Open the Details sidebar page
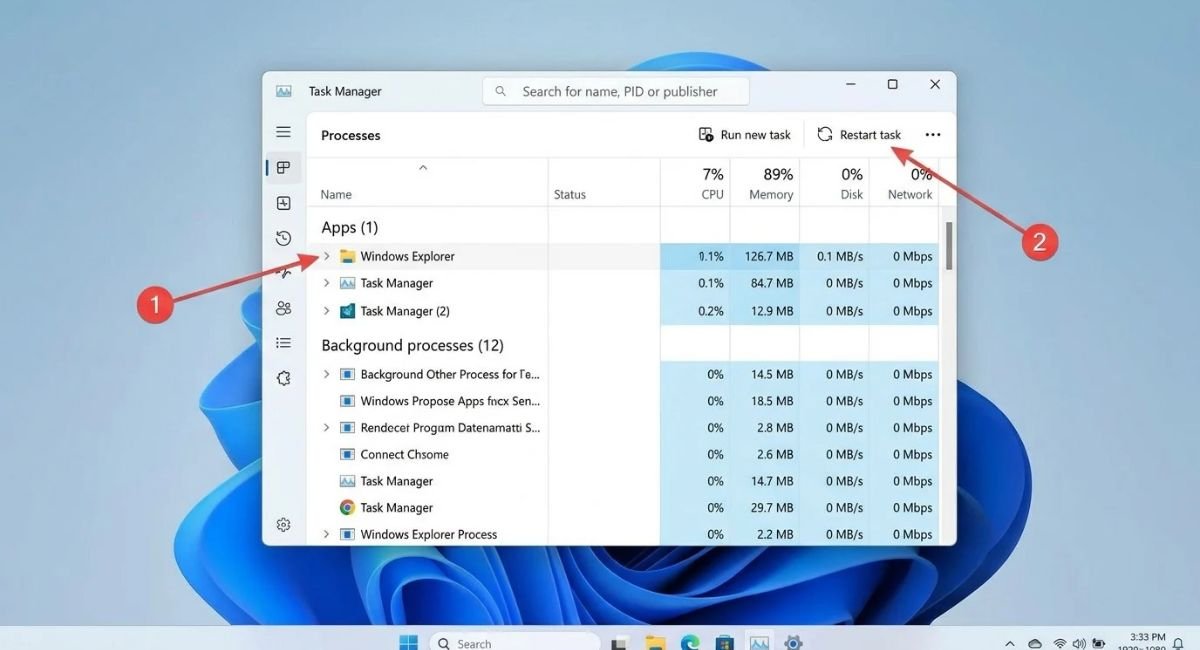The height and width of the screenshot is (650, 1200). (283, 343)
